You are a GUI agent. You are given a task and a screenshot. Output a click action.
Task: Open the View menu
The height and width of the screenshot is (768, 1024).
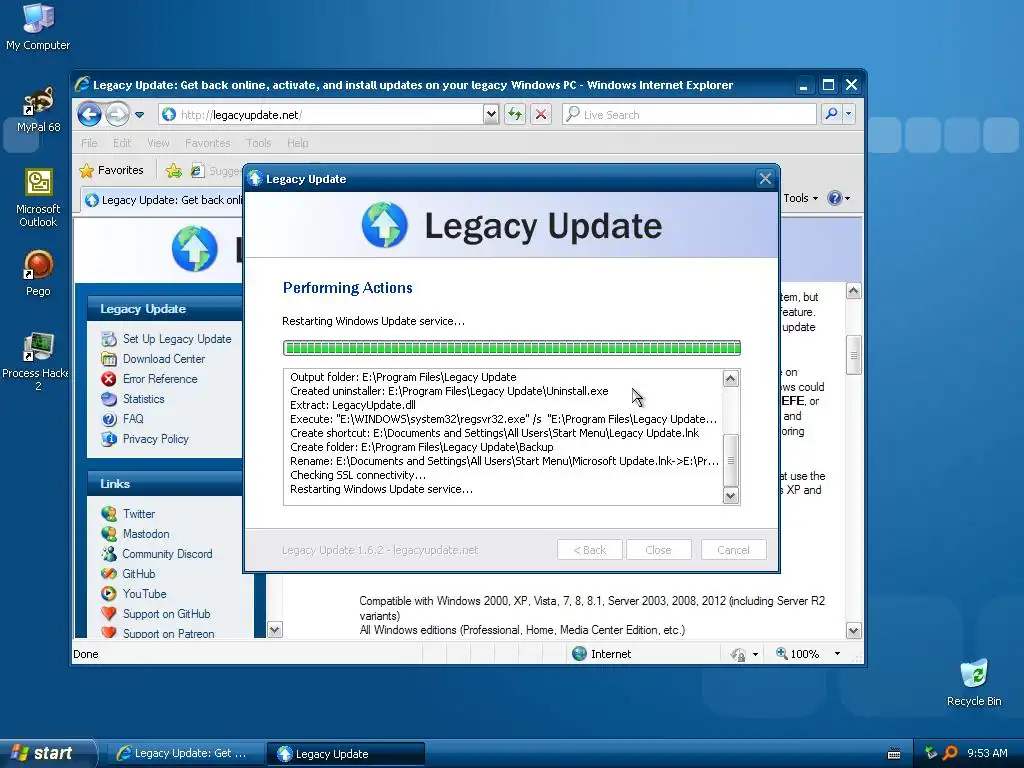pyautogui.click(x=158, y=143)
